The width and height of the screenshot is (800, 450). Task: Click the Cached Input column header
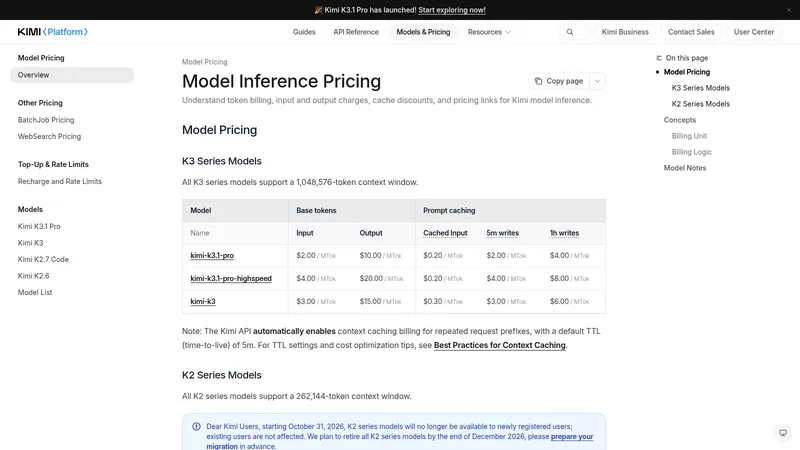point(445,233)
